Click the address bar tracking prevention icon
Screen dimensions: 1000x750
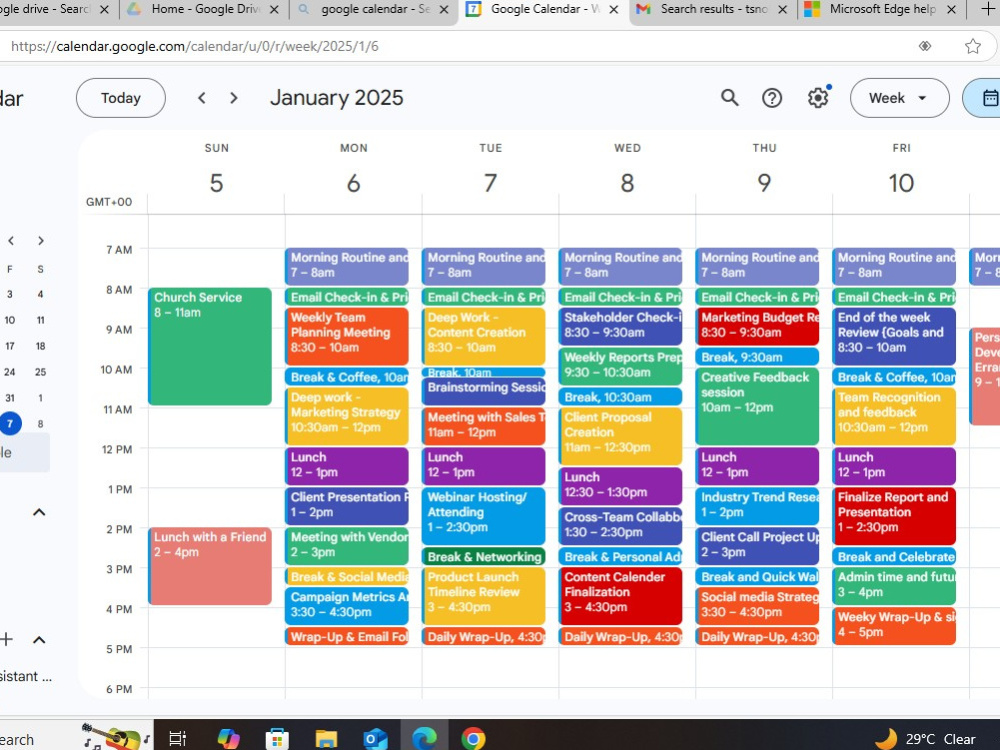click(924, 46)
